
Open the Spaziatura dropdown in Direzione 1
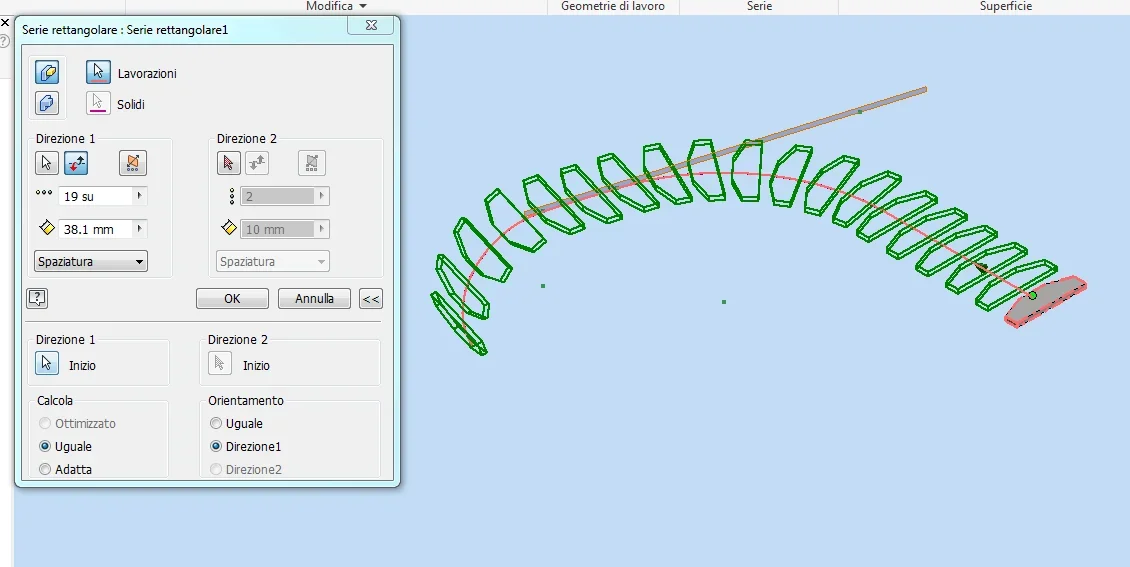click(91, 262)
